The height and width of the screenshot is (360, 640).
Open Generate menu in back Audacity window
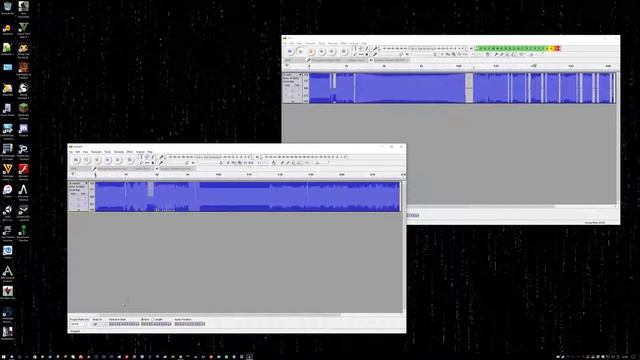click(x=333, y=43)
